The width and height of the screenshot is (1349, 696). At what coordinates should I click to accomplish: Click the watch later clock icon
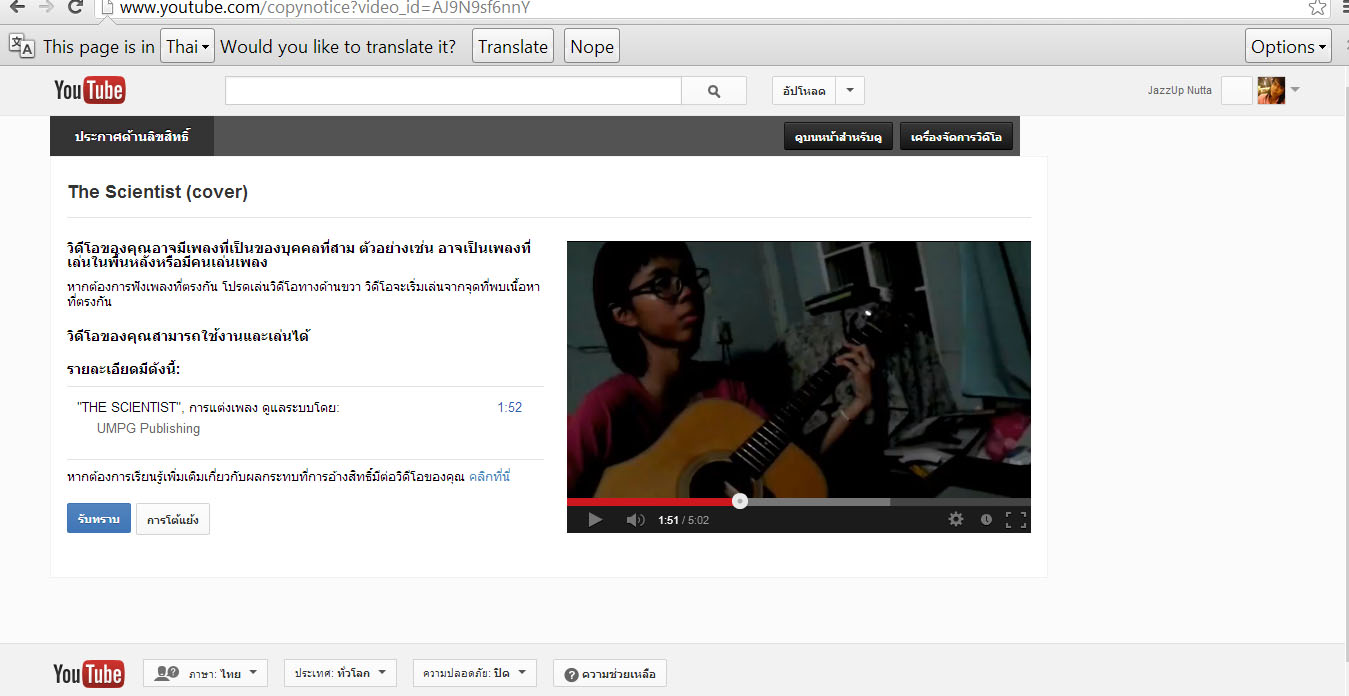pyautogui.click(x=986, y=519)
